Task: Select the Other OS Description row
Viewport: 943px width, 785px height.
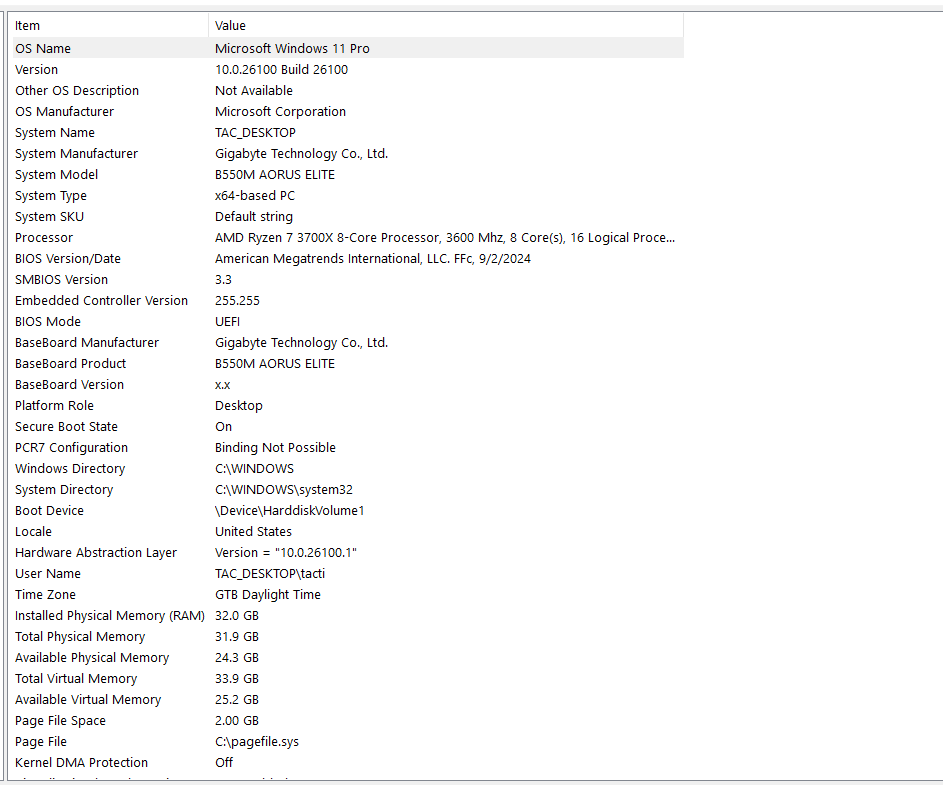Action: pos(348,90)
